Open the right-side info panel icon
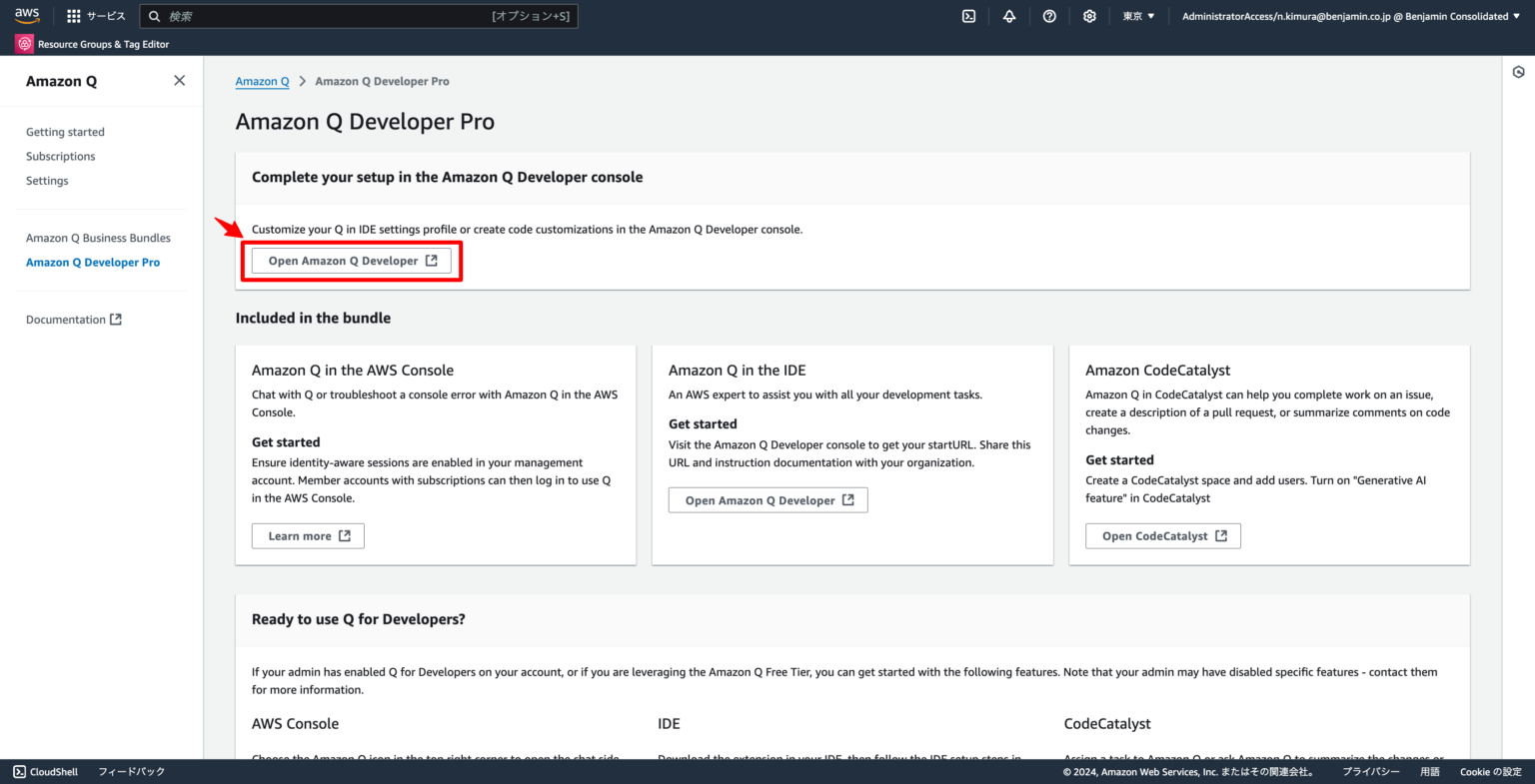This screenshot has width=1535, height=784. coord(1518,72)
